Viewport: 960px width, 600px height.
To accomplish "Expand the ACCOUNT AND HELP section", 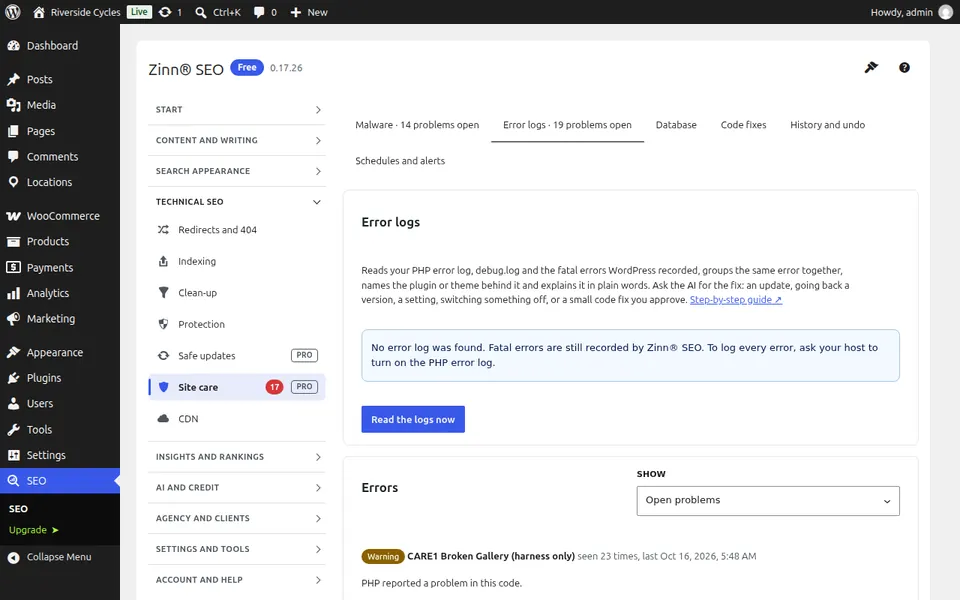I will click(237, 579).
